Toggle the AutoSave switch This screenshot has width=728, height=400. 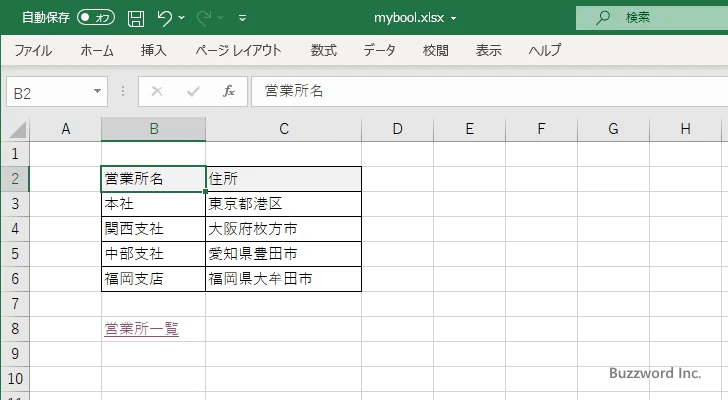pos(96,18)
